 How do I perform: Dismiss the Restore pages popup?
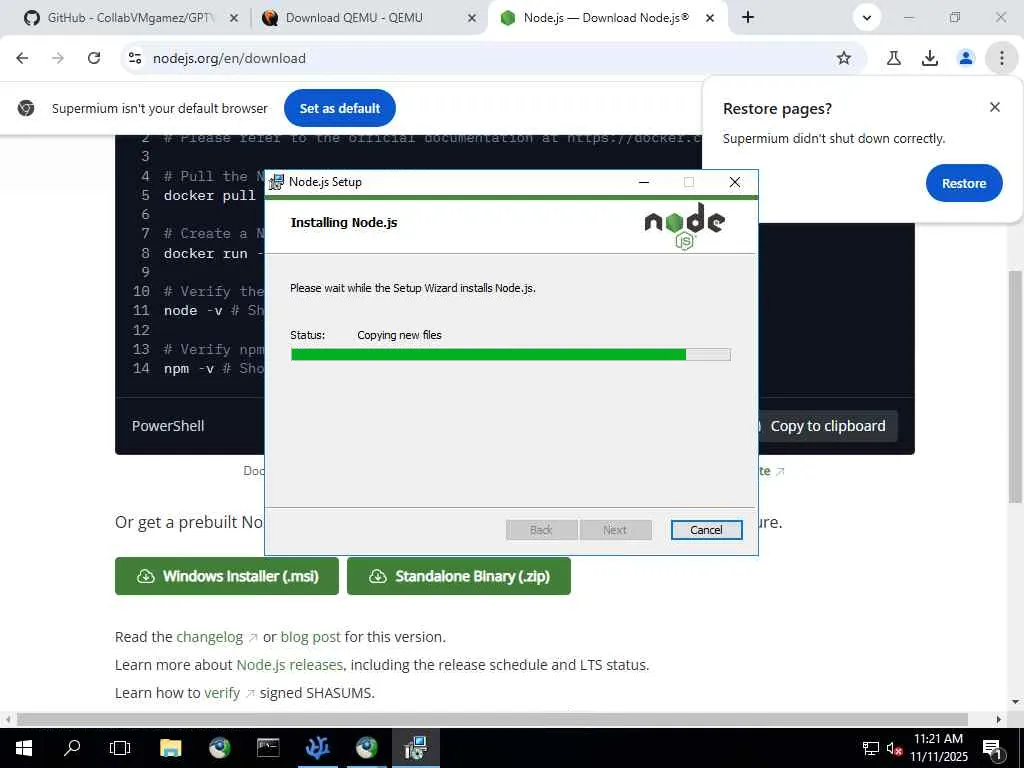tap(994, 106)
